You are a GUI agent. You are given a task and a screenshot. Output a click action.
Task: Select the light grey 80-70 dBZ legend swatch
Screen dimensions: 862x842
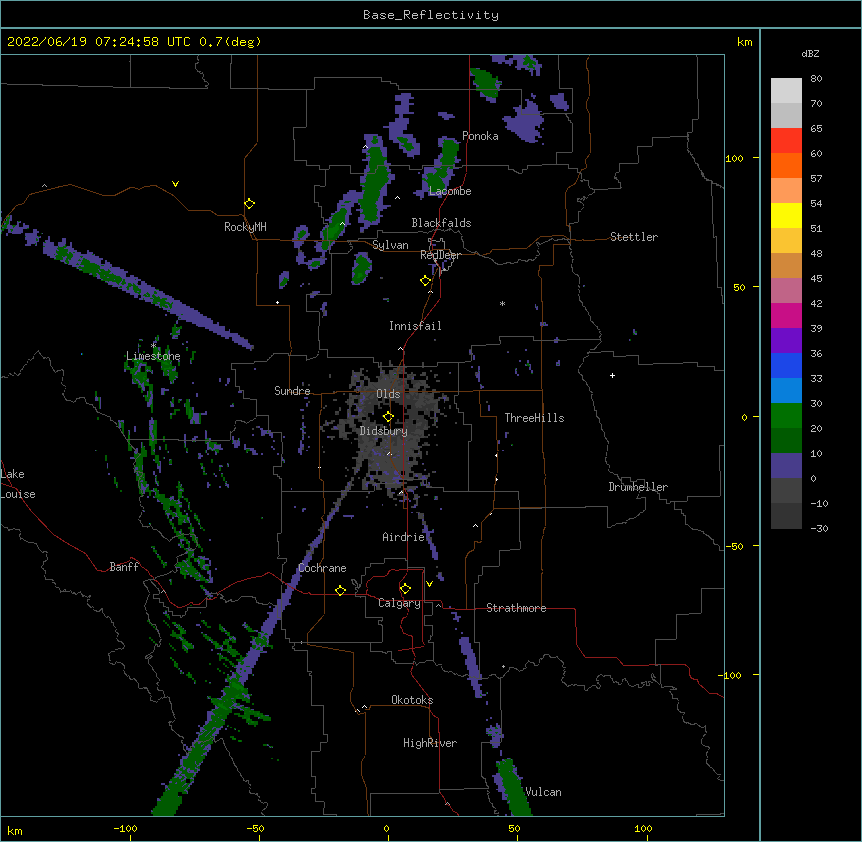(786, 91)
